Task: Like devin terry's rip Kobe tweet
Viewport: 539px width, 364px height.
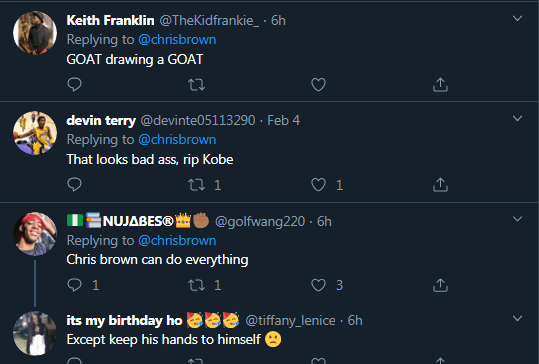Action: 318,185
